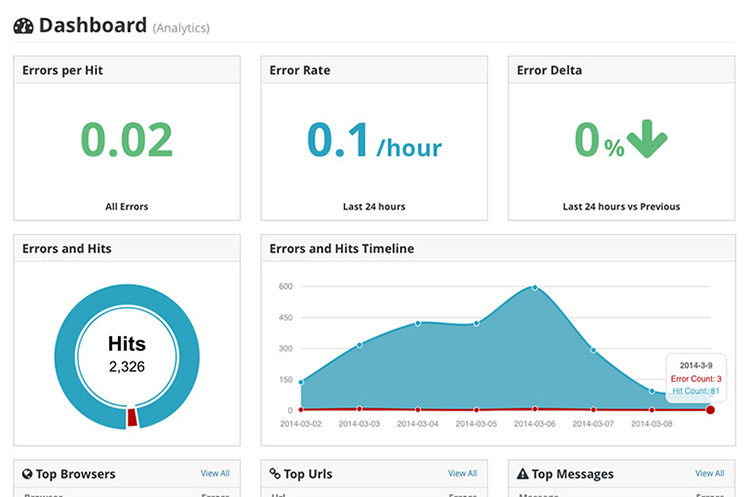Screen dimensions: 750x497
Task: Click the large red error point at timeline end
Action: (710, 410)
